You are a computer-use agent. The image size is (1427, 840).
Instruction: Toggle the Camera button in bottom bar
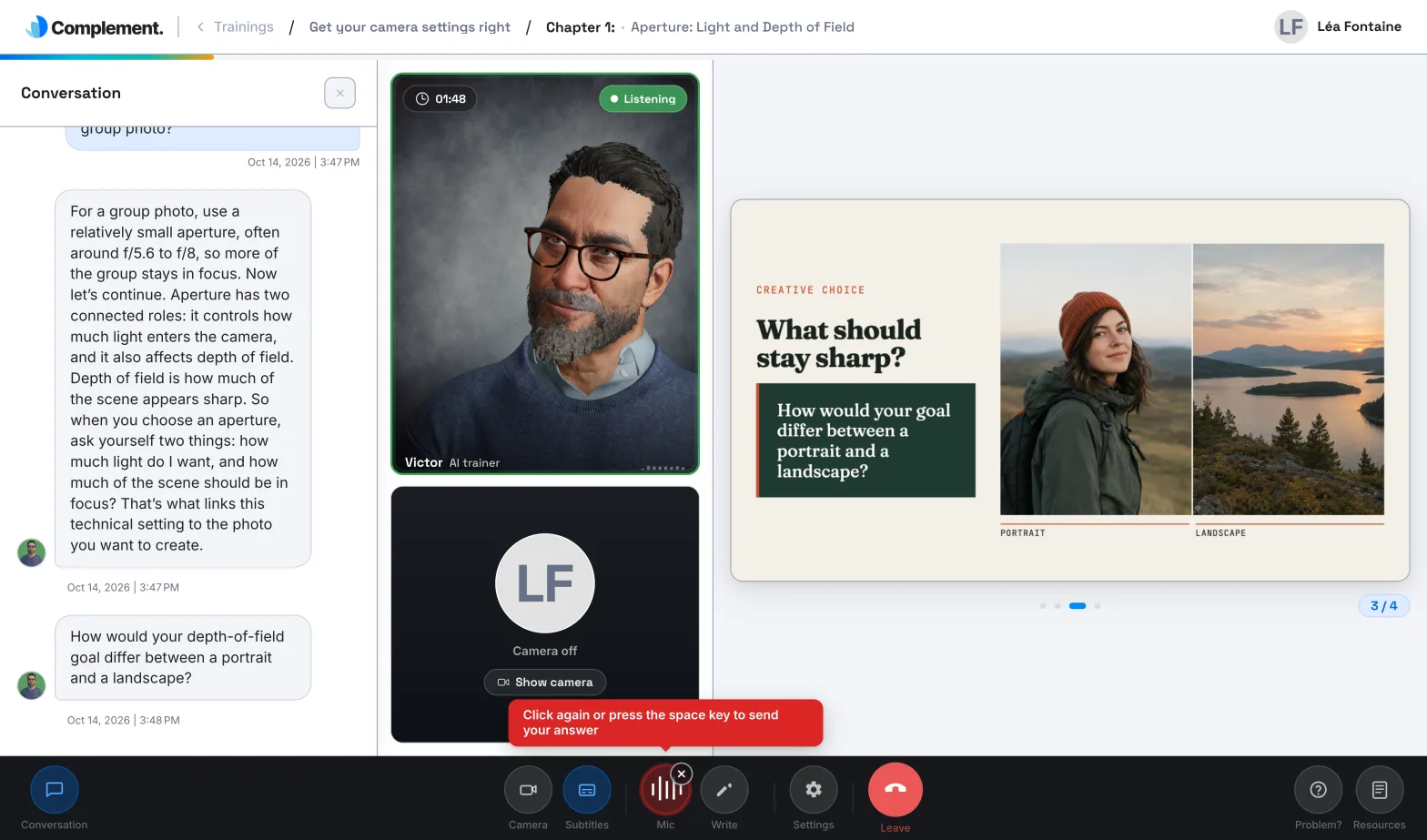tap(528, 790)
